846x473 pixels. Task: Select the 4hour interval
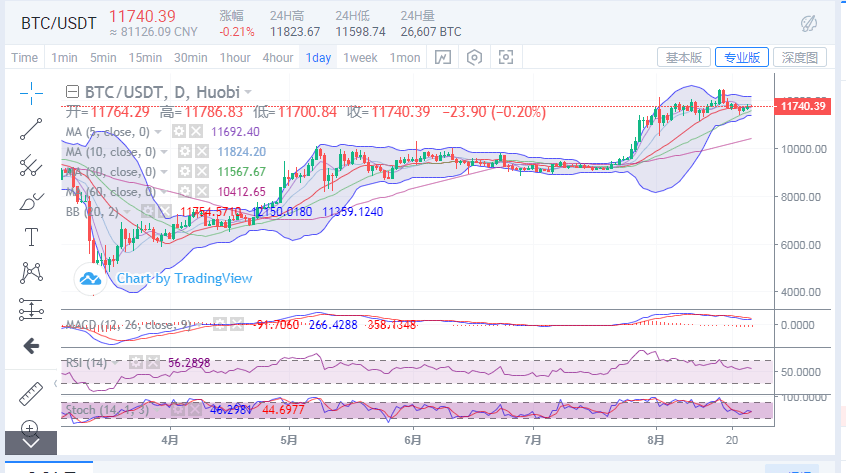[278, 58]
